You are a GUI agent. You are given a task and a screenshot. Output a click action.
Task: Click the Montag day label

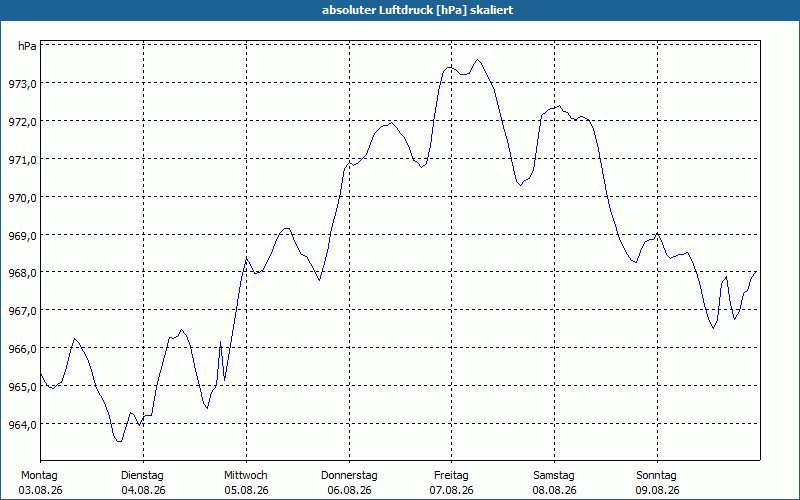39,475
